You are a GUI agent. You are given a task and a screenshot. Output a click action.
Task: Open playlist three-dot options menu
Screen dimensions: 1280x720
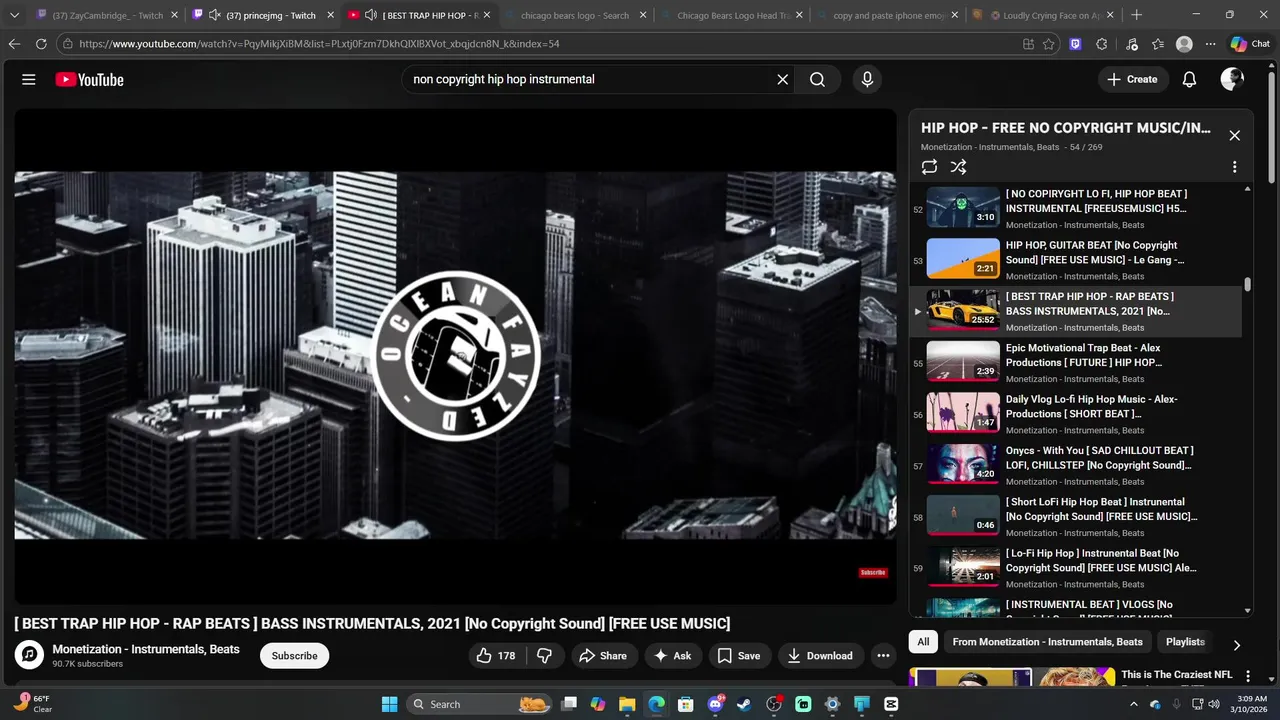click(x=1234, y=167)
